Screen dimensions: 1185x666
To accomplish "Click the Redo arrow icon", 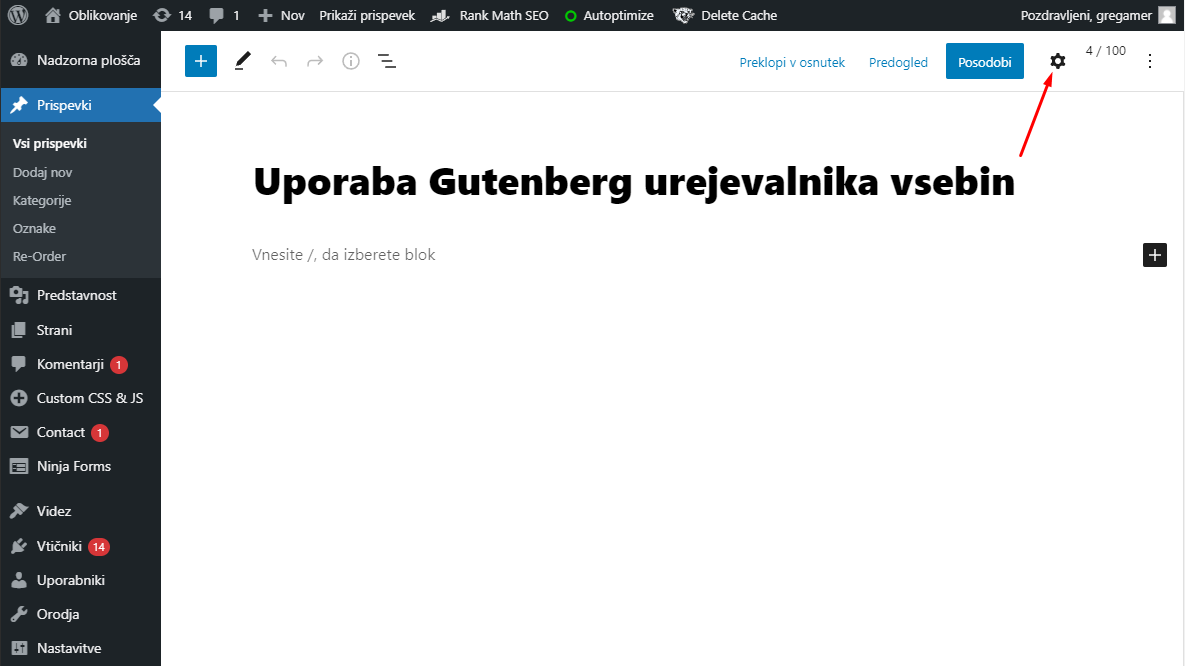I will (315, 61).
